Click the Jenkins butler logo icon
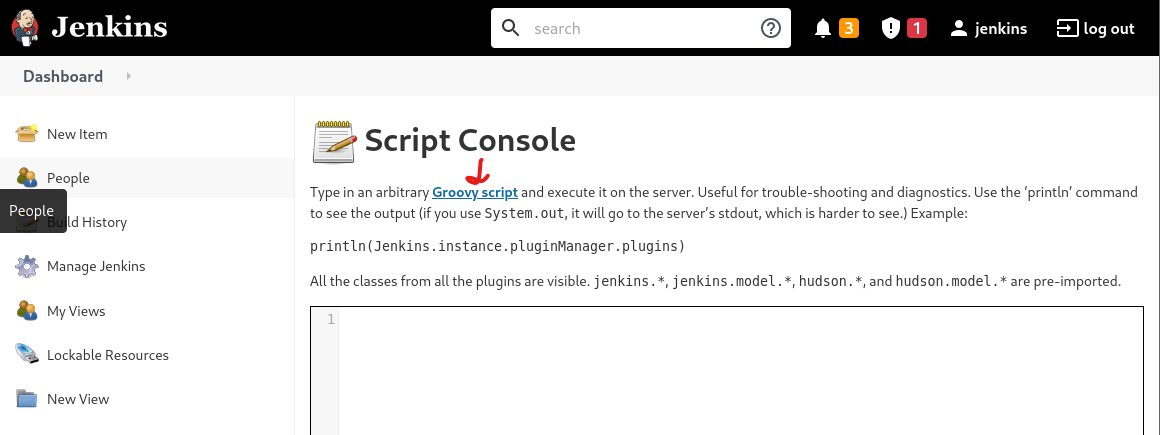The image size is (1160, 435). tap(26, 28)
